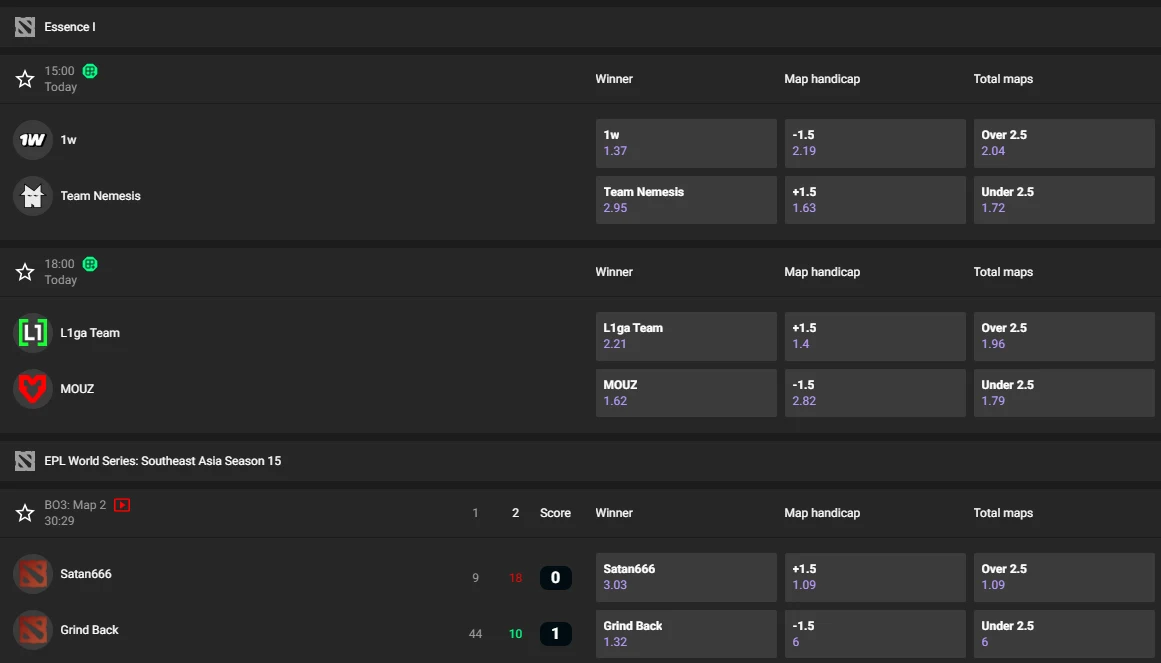Open the Satan666 team logo
The height and width of the screenshot is (663, 1161).
[33, 573]
